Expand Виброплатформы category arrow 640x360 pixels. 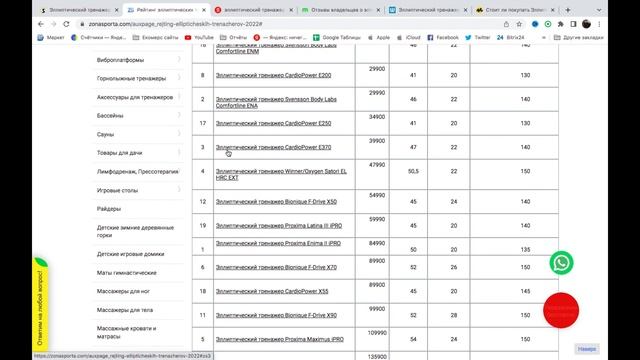click(179, 60)
